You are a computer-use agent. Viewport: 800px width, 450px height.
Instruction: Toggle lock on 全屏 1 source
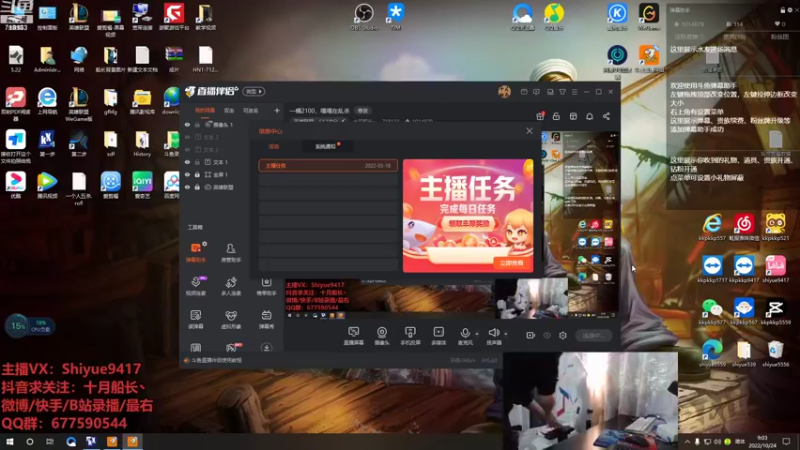197,174
